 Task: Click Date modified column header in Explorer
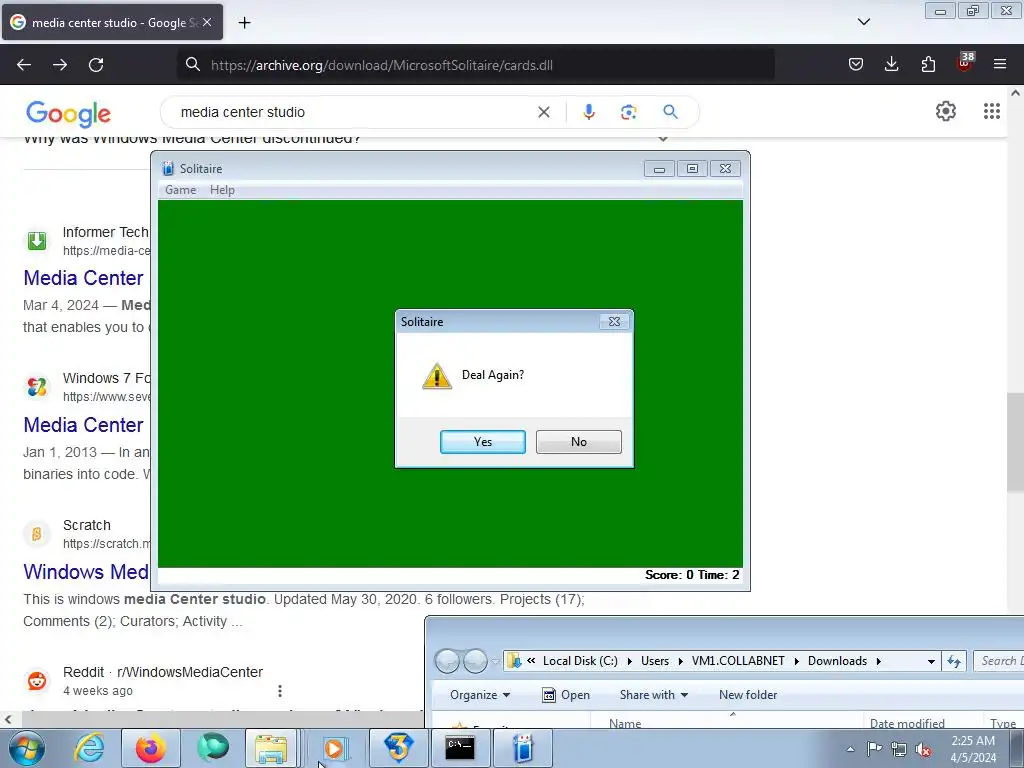(907, 723)
